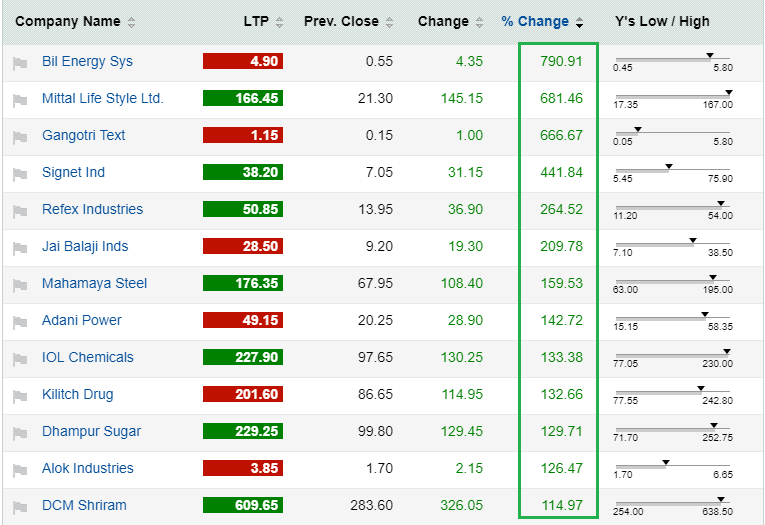Click the flag icon beside Signet Ind
Viewport: 765px width, 525px height.
(x=20, y=174)
